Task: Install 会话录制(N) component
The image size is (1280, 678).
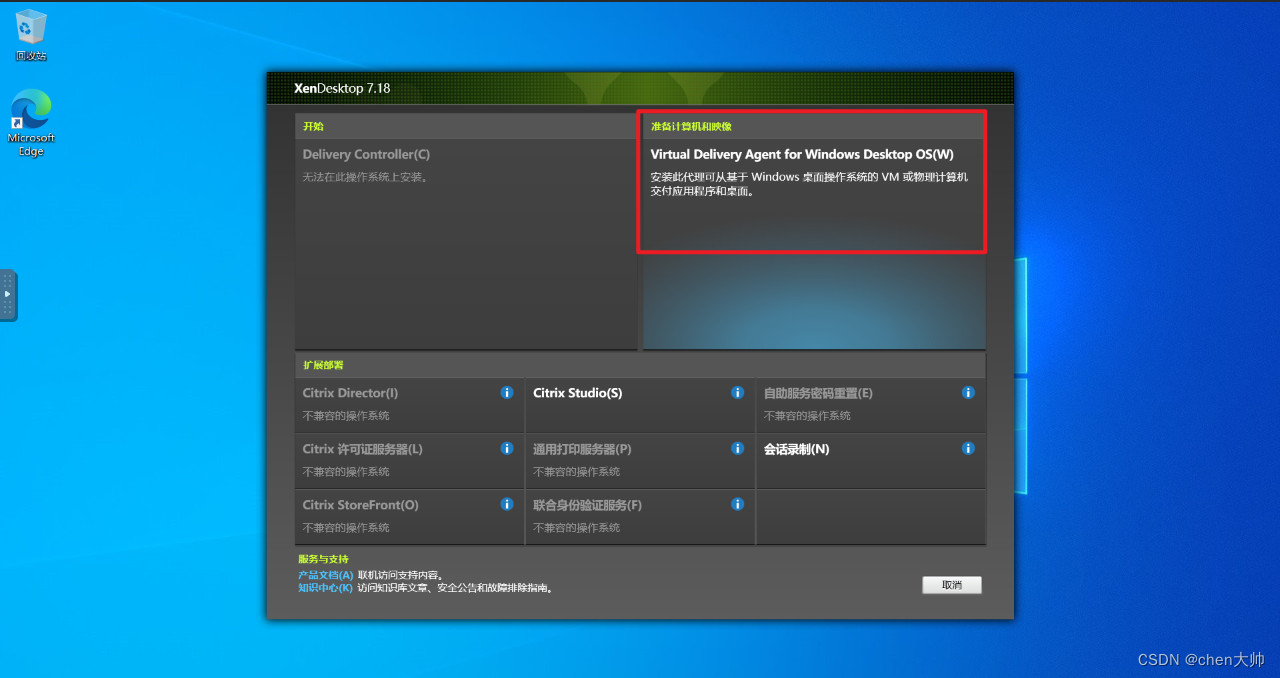Action: coord(796,449)
